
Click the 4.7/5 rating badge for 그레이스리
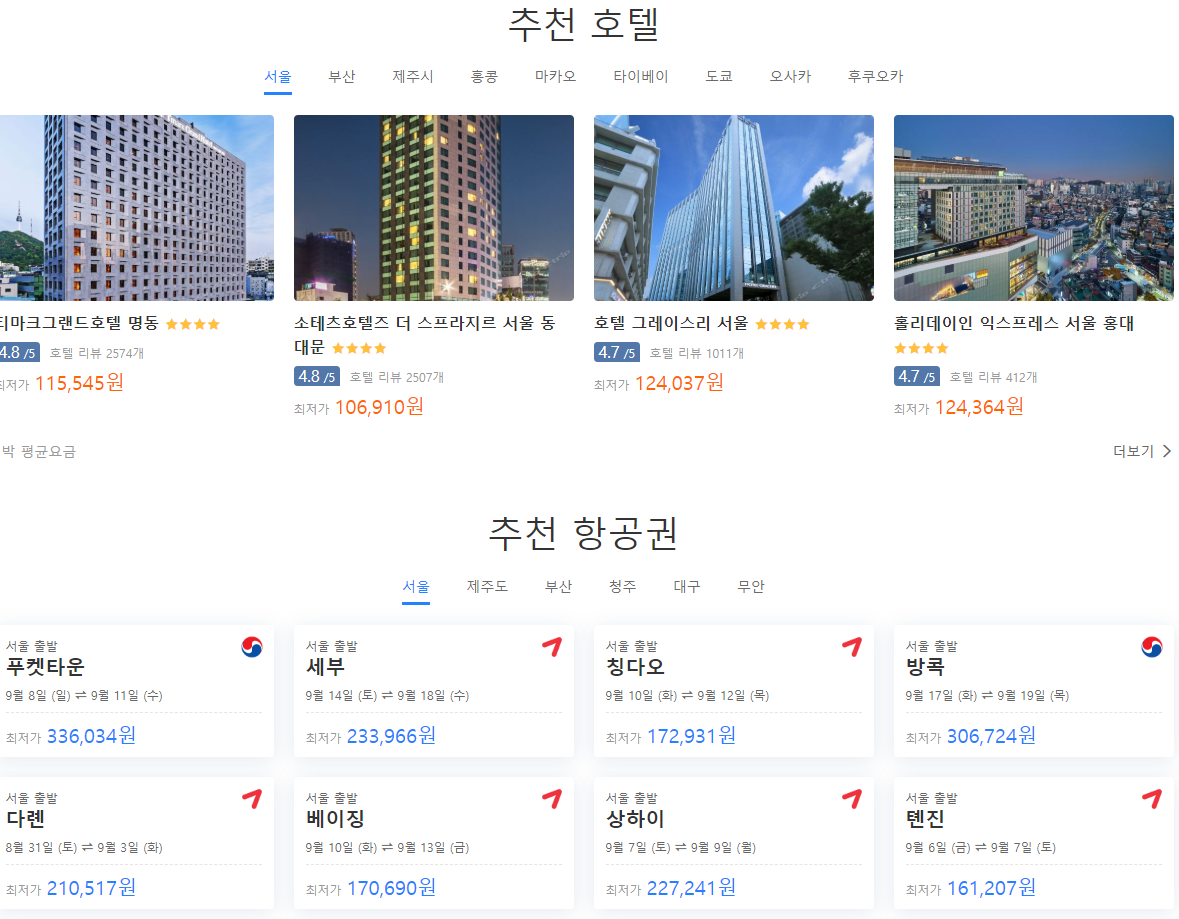click(617, 352)
